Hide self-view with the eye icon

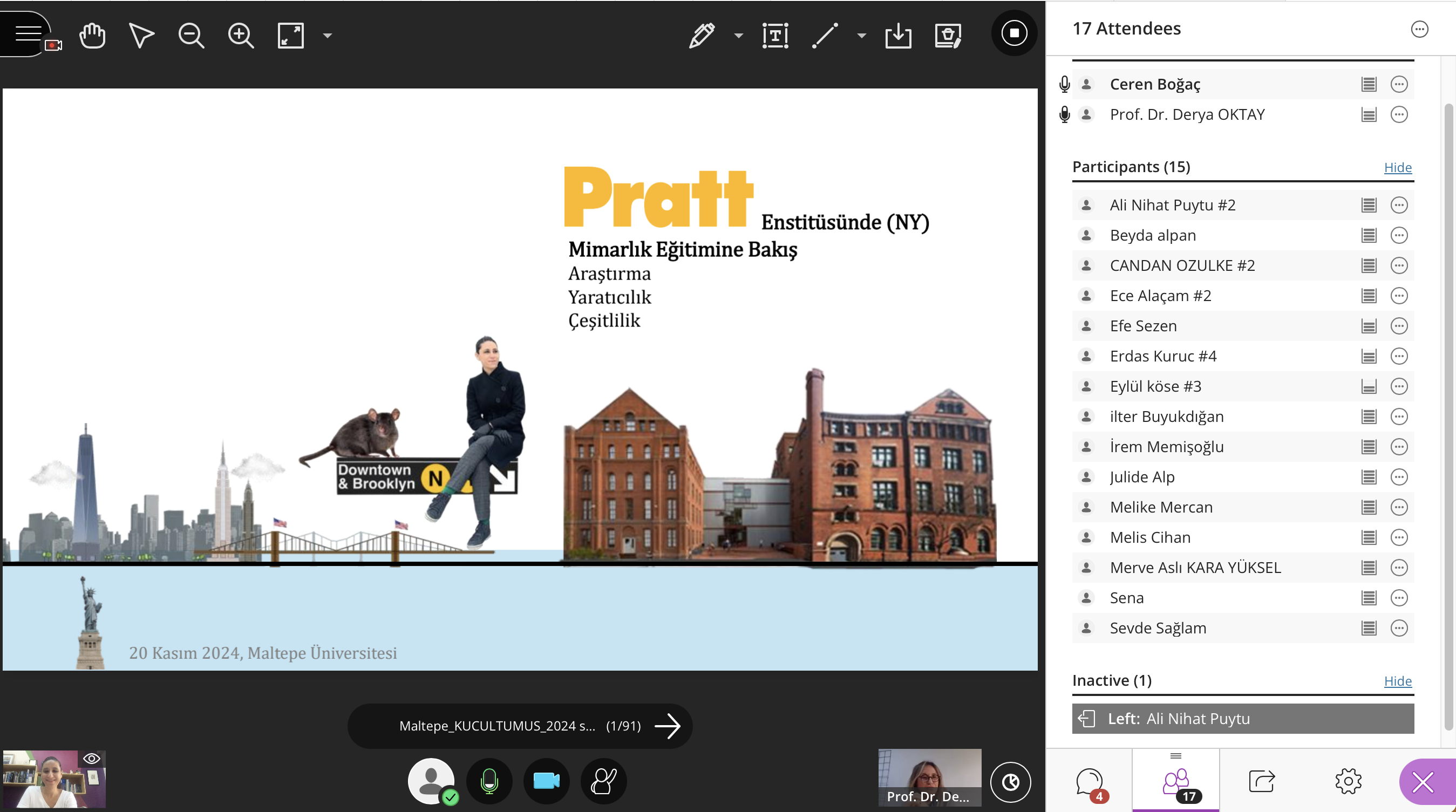pos(92,759)
